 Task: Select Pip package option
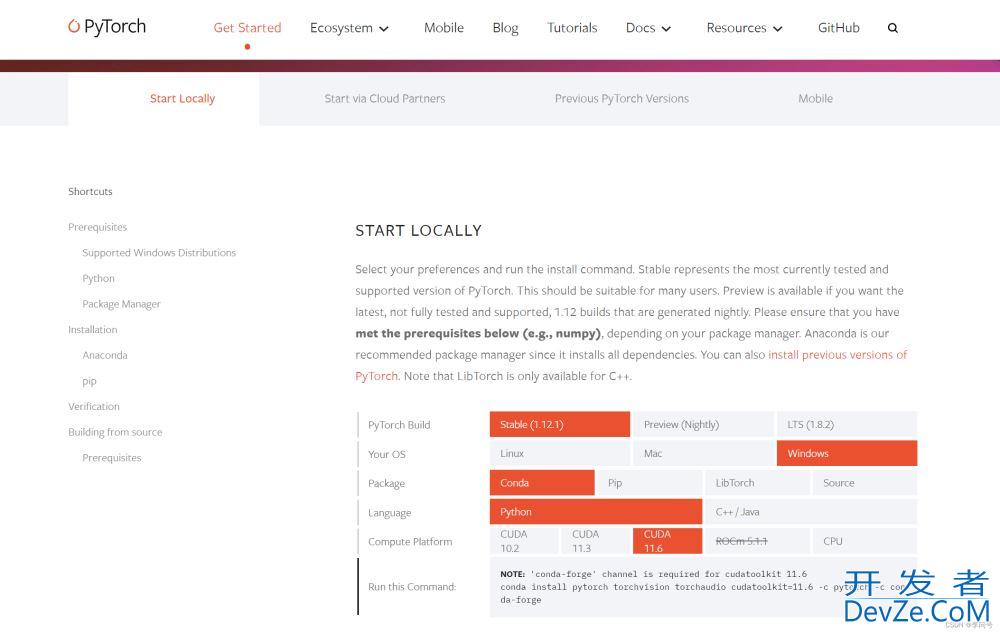[650, 483]
